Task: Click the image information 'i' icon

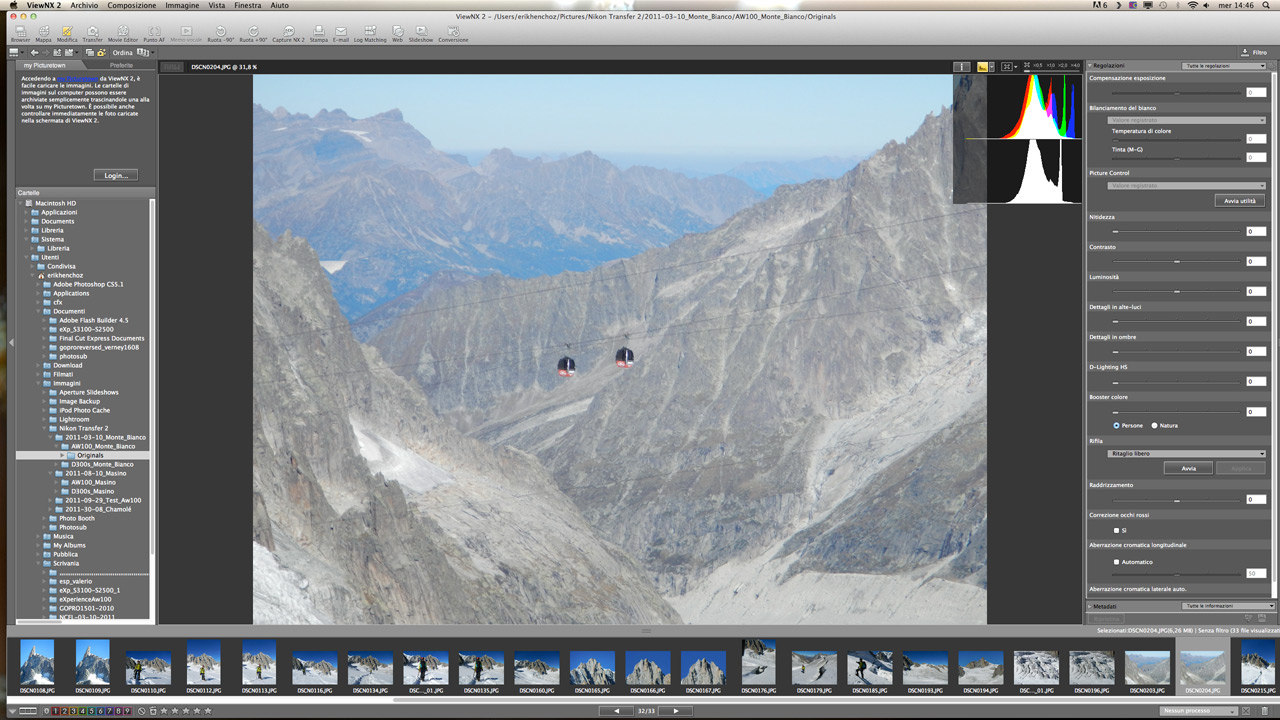Action: tap(962, 67)
